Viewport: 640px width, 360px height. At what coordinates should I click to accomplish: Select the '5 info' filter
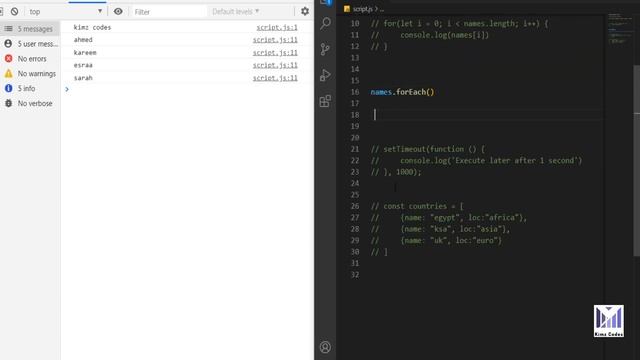click(30, 88)
